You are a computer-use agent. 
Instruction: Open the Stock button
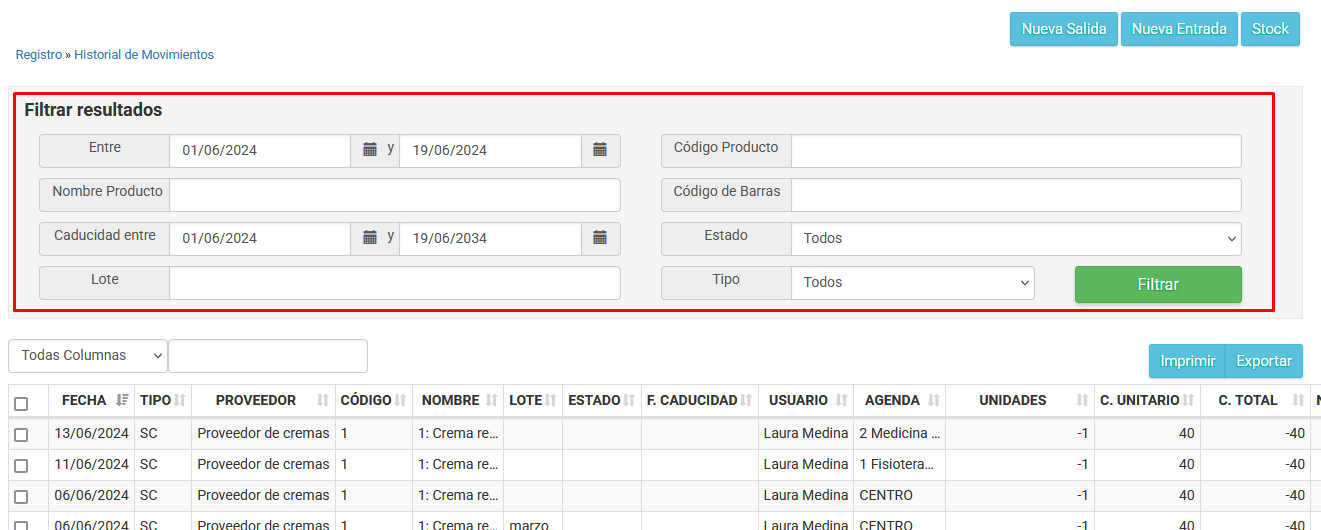pyautogui.click(x=1270, y=29)
